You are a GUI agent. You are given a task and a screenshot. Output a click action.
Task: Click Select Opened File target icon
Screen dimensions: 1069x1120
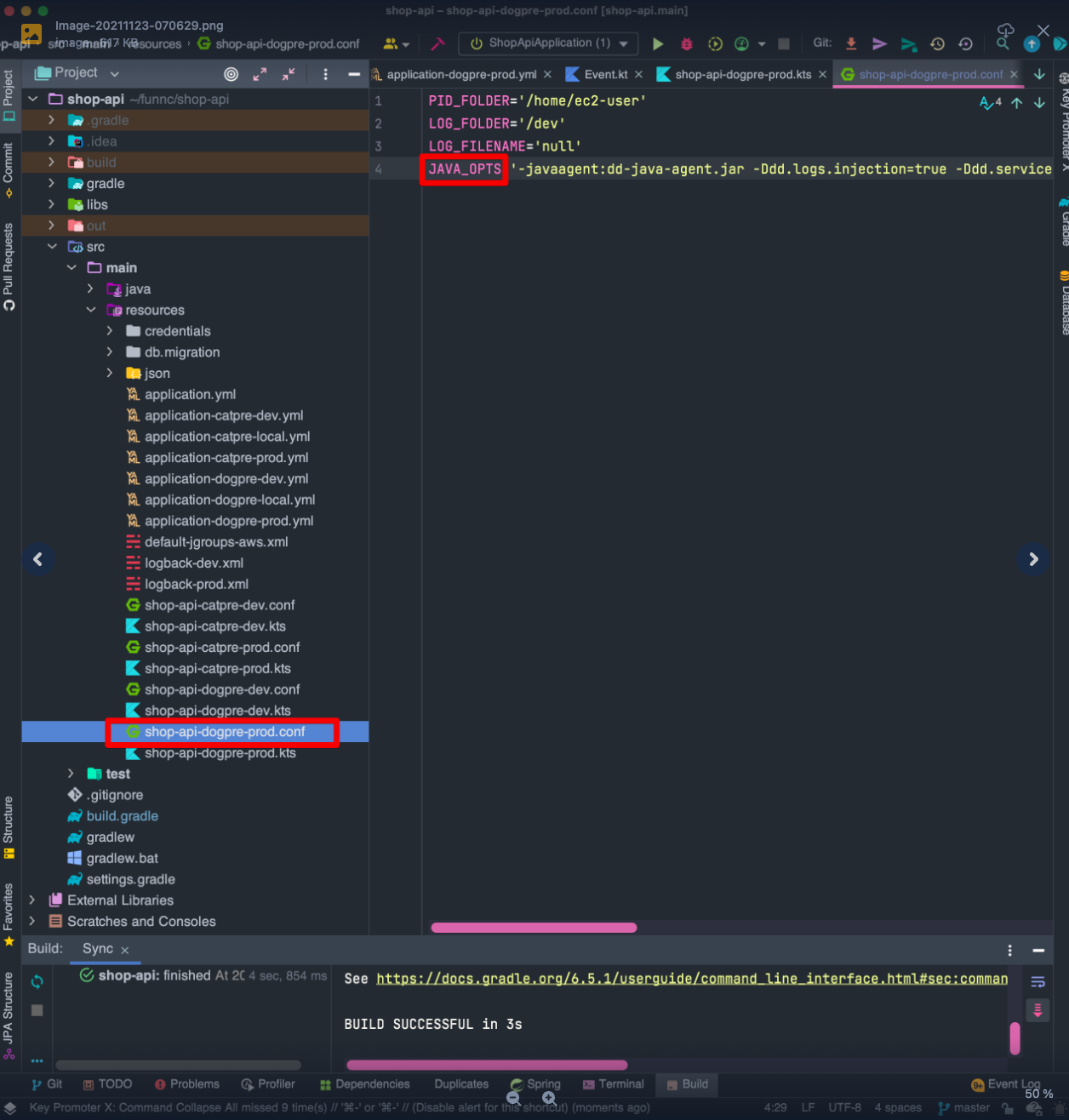(x=231, y=74)
